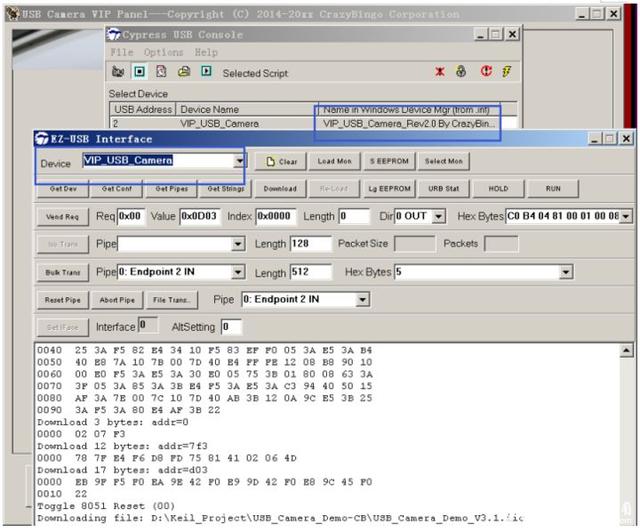
Task: Click the yellow lightning bolt icon
Action: point(507,72)
